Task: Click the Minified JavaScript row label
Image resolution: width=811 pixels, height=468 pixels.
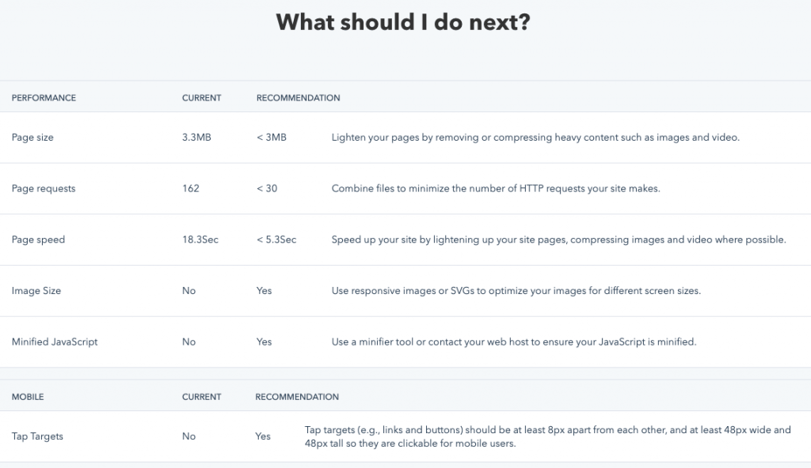Action: 54,342
